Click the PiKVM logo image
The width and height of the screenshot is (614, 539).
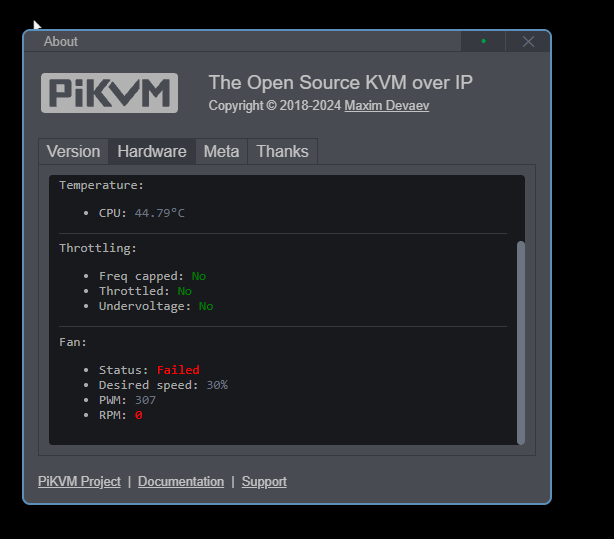[109, 93]
